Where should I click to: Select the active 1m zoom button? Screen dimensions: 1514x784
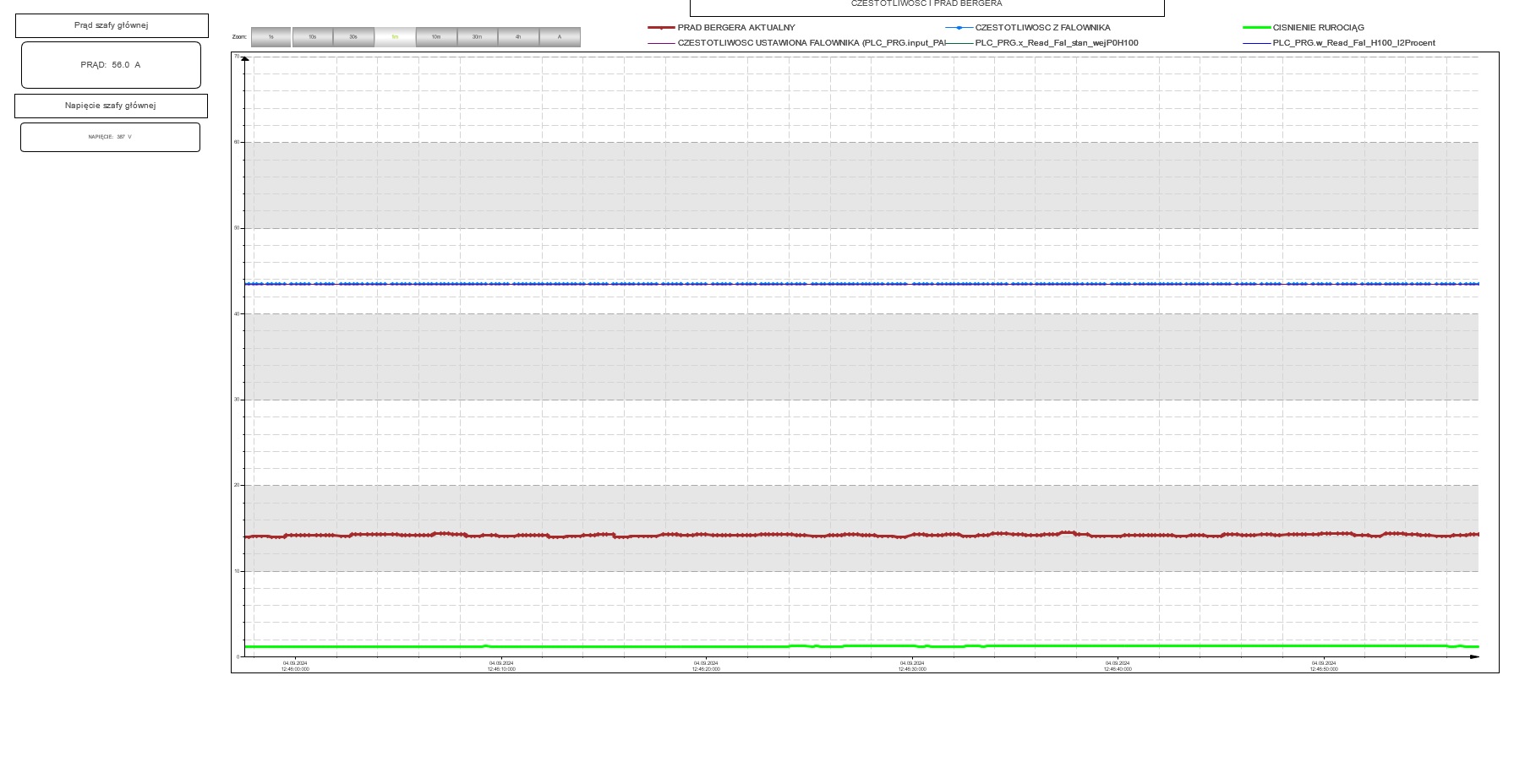point(395,37)
